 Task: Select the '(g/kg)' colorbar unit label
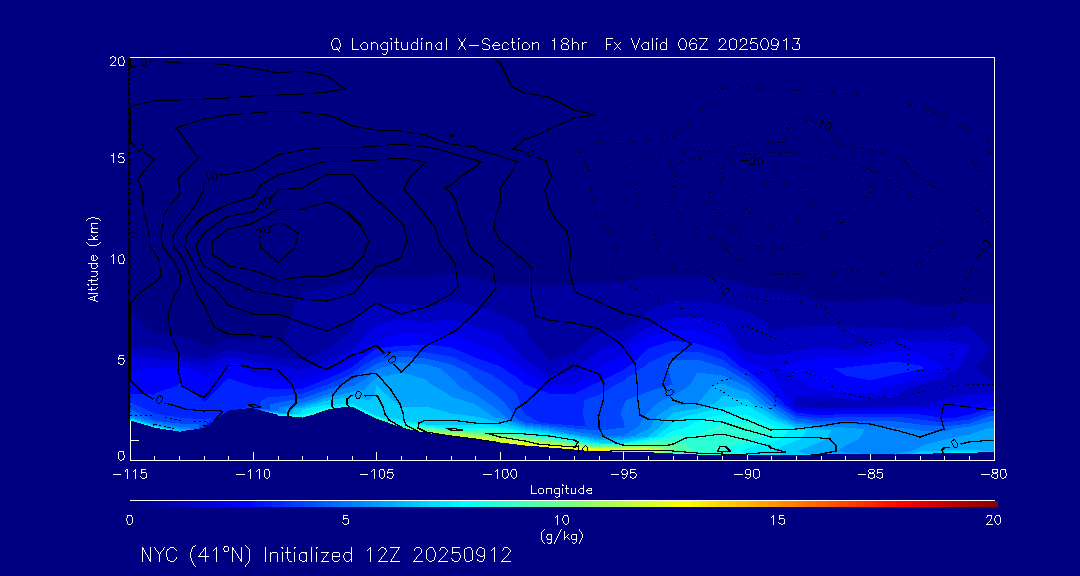[561, 536]
